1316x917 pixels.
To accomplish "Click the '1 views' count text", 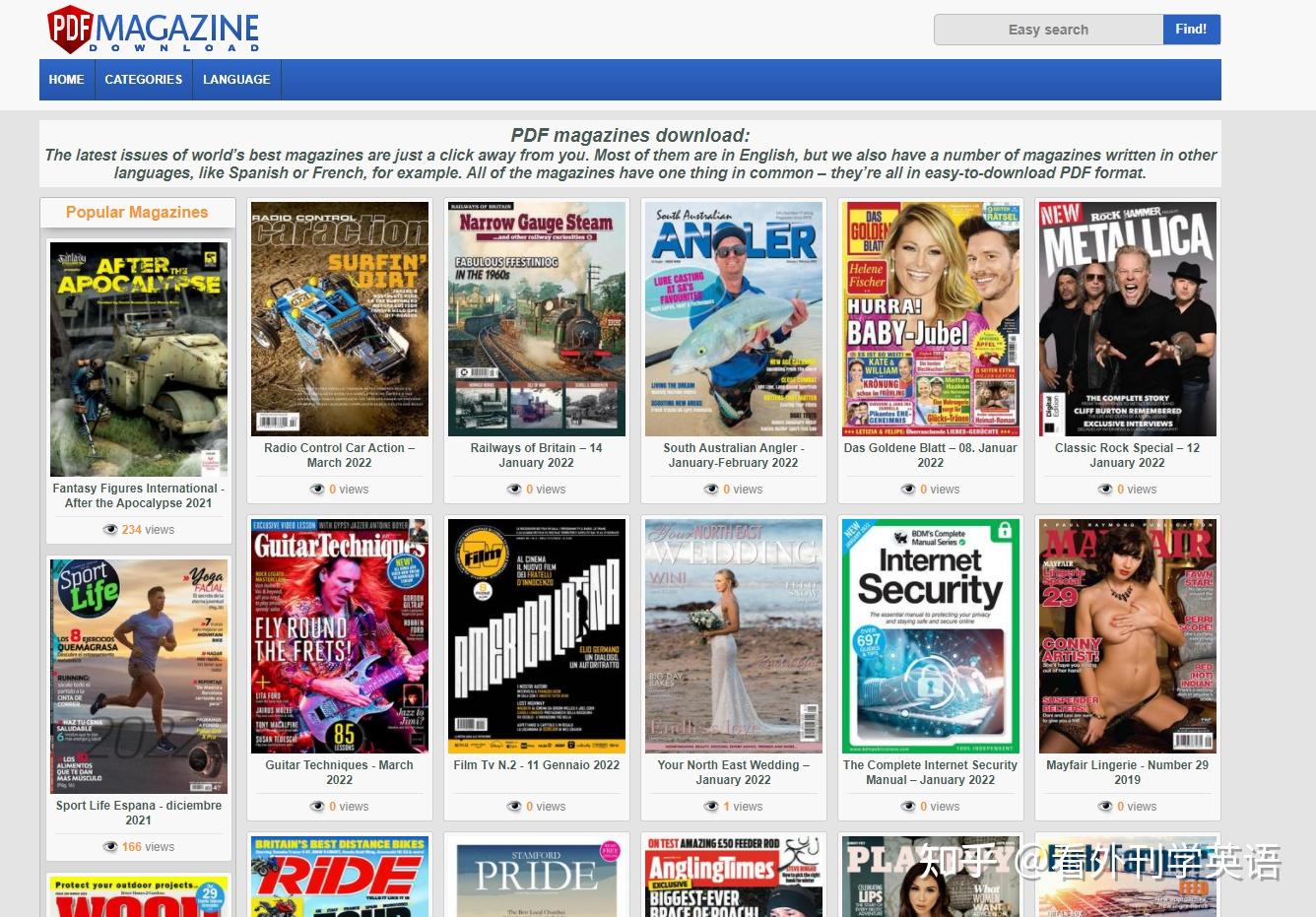I will [743, 807].
